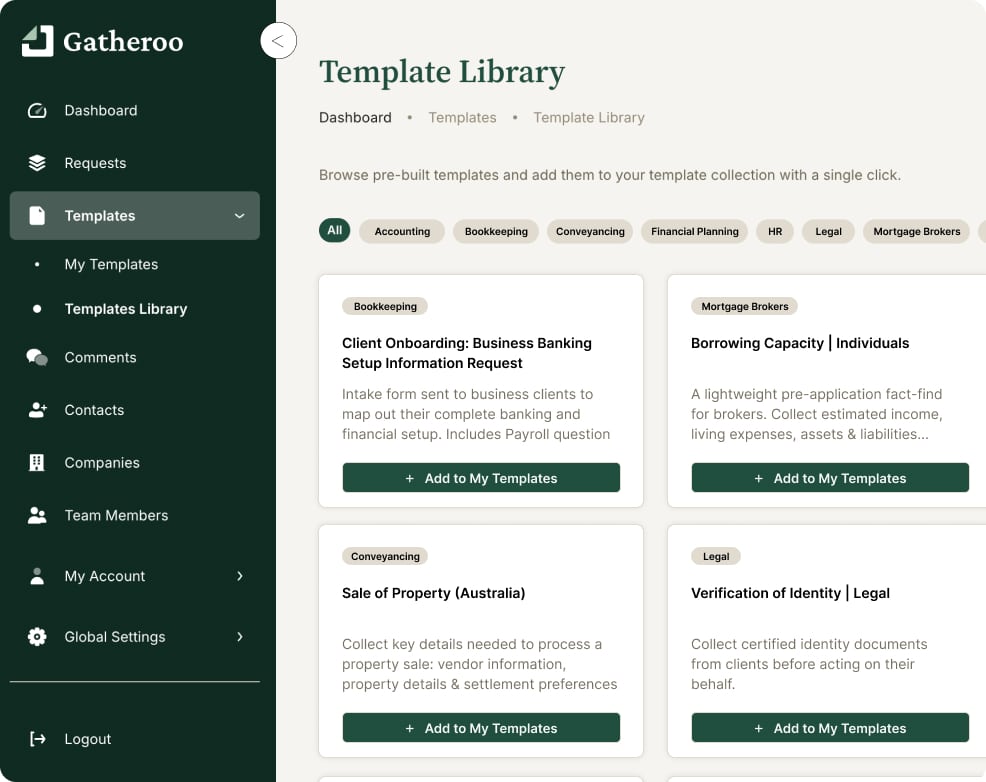Click the Template Library page heading
This screenshot has width=986, height=782.
coord(441,72)
